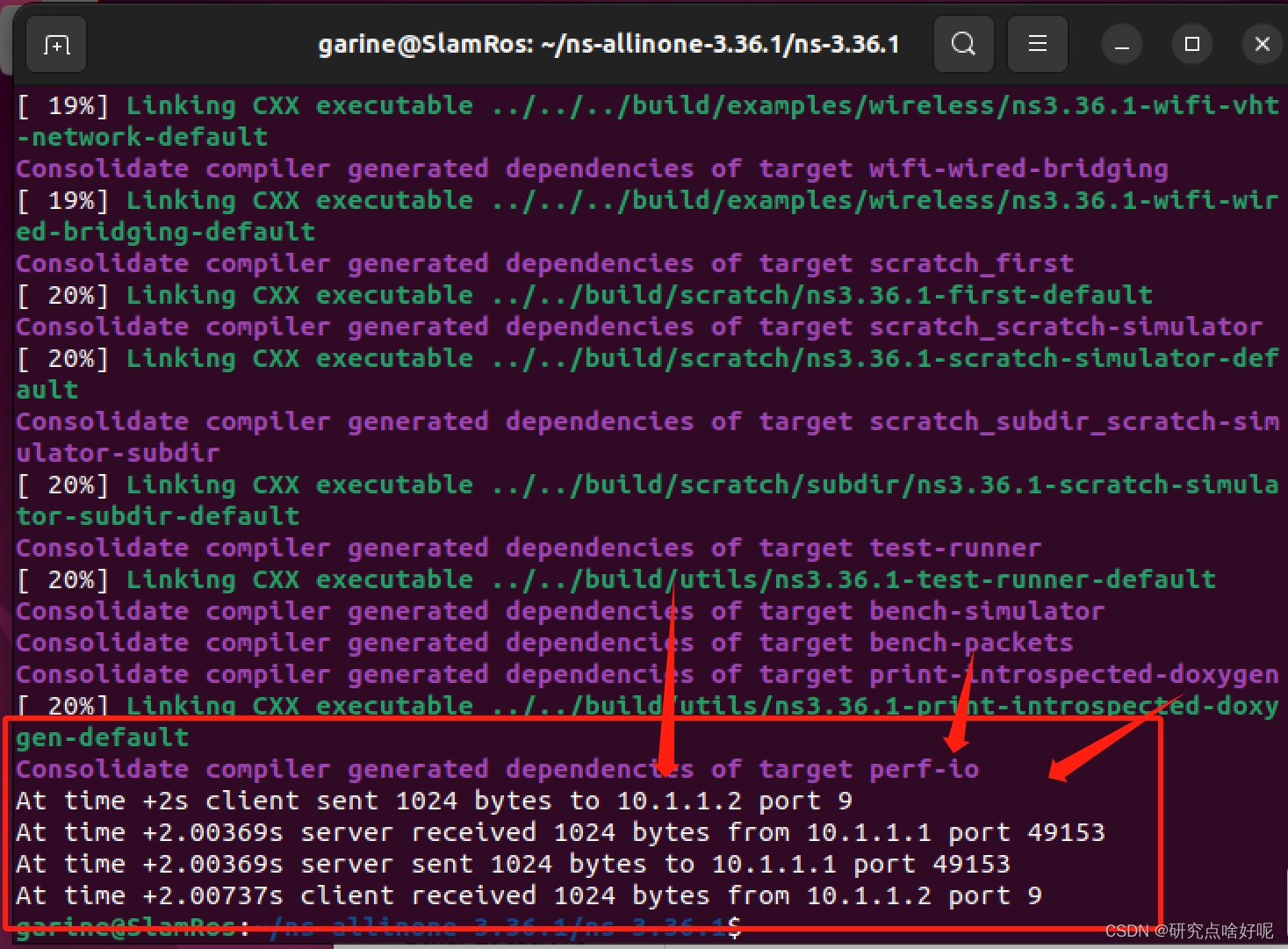Click the maximize window icon
1288x949 pixels.
(x=1191, y=44)
